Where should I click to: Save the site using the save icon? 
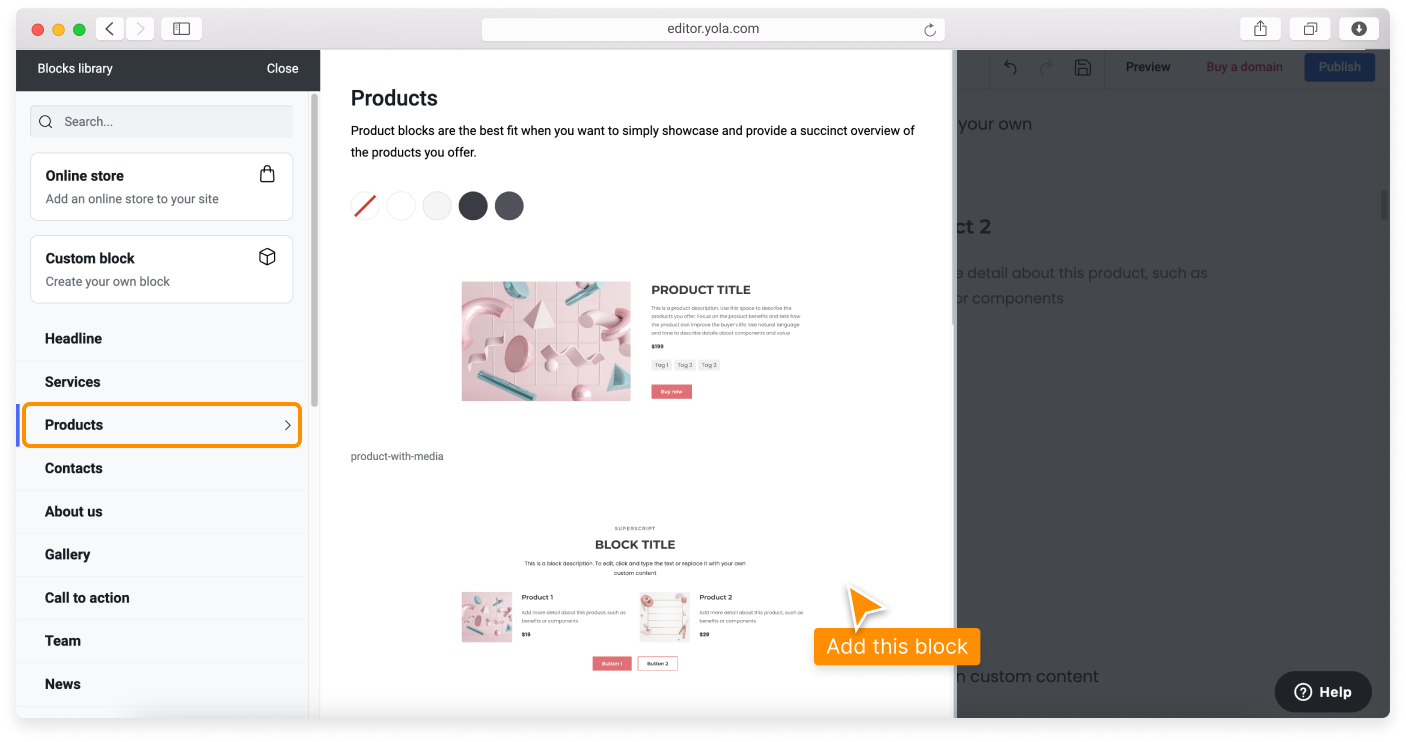click(1082, 67)
